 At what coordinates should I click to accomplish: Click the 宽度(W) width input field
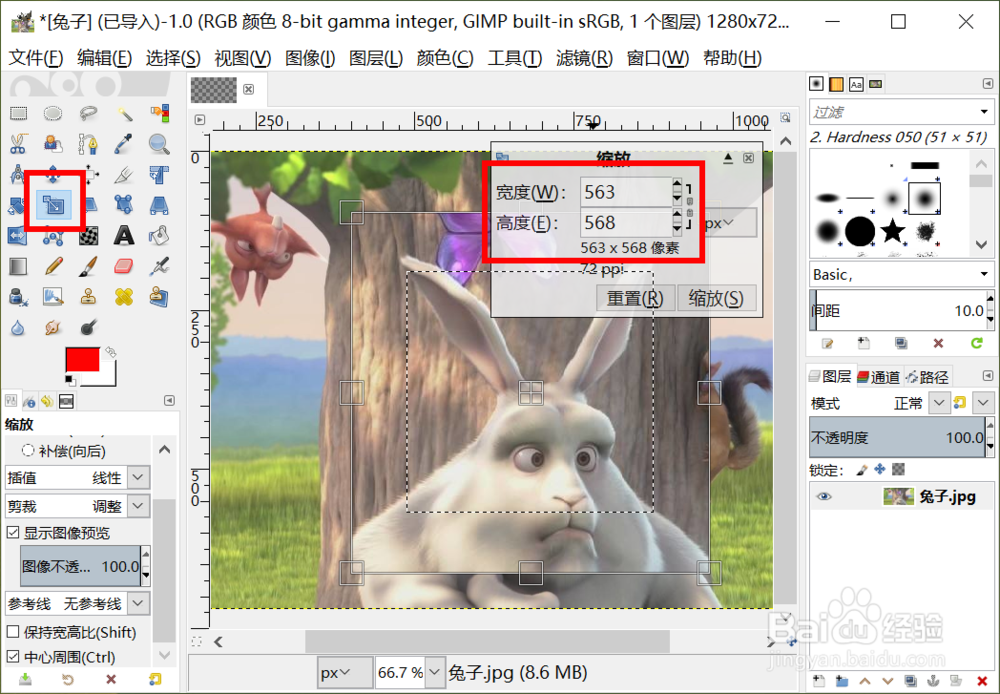(x=626, y=192)
